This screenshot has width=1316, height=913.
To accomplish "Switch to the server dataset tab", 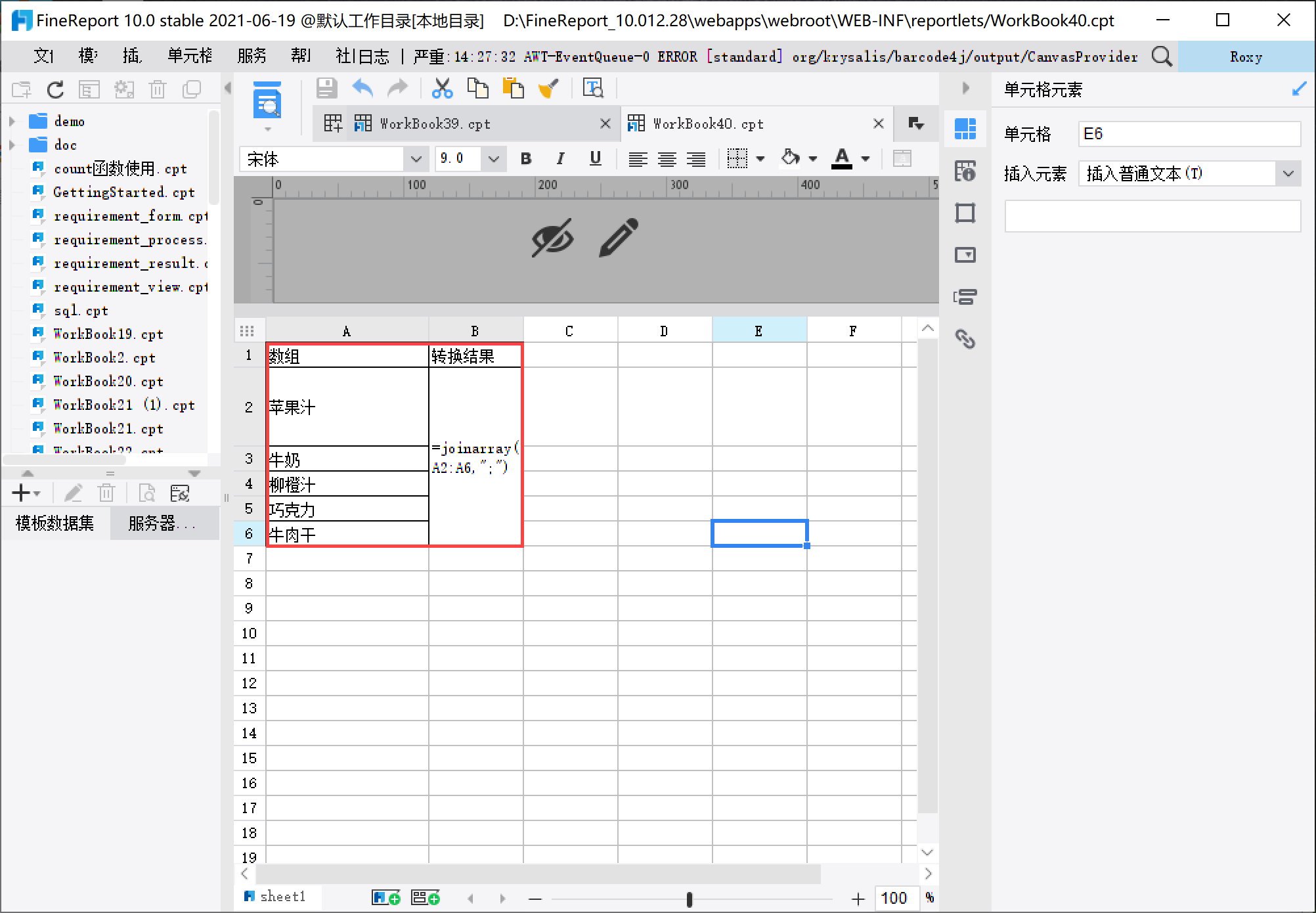I will coord(162,523).
